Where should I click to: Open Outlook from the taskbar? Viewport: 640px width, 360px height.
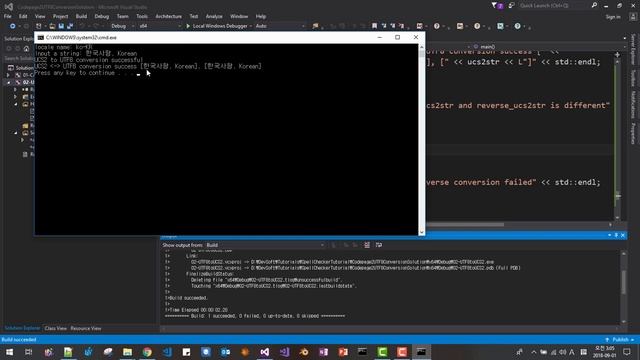[x=225, y=352]
